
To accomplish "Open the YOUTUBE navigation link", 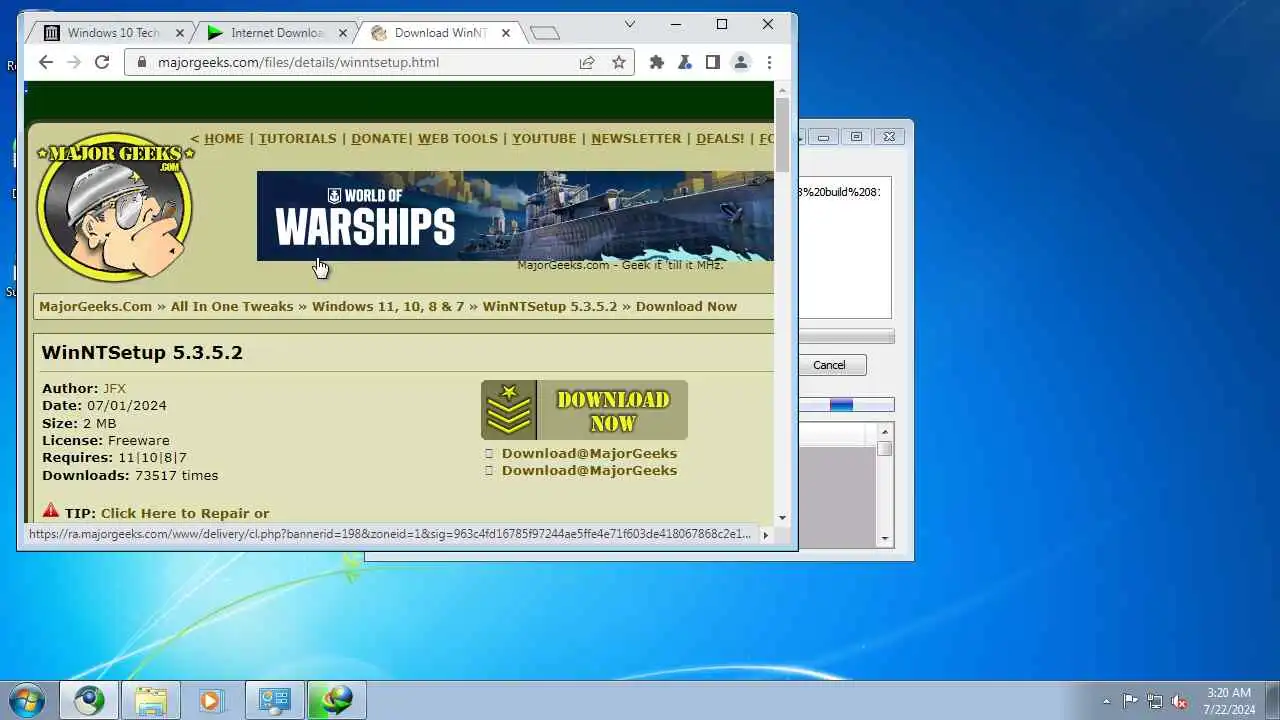I will tap(544, 138).
